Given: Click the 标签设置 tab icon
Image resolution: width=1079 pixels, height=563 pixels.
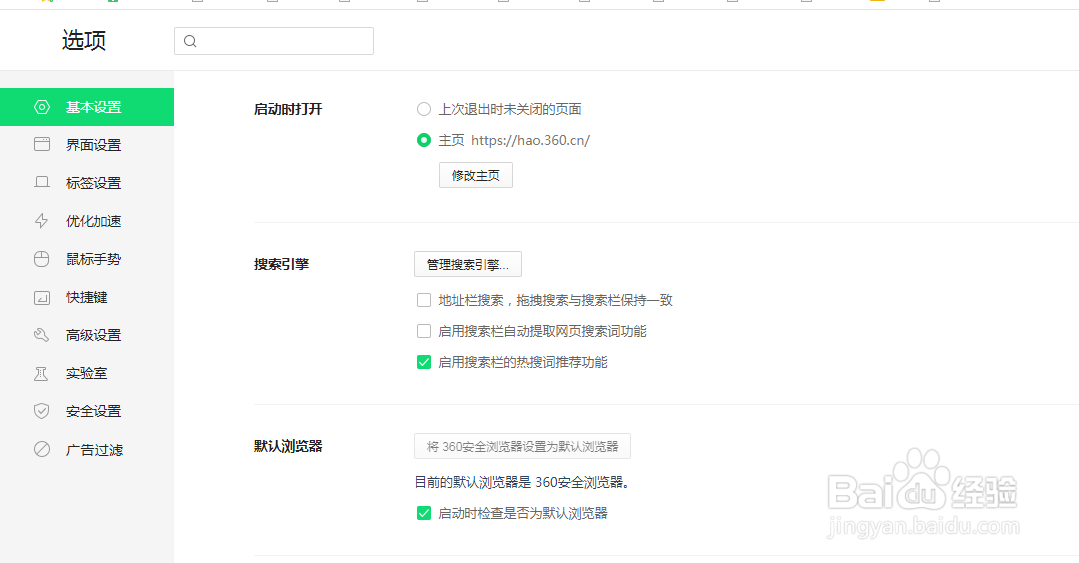Looking at the screenshot, I should [42, 182].
